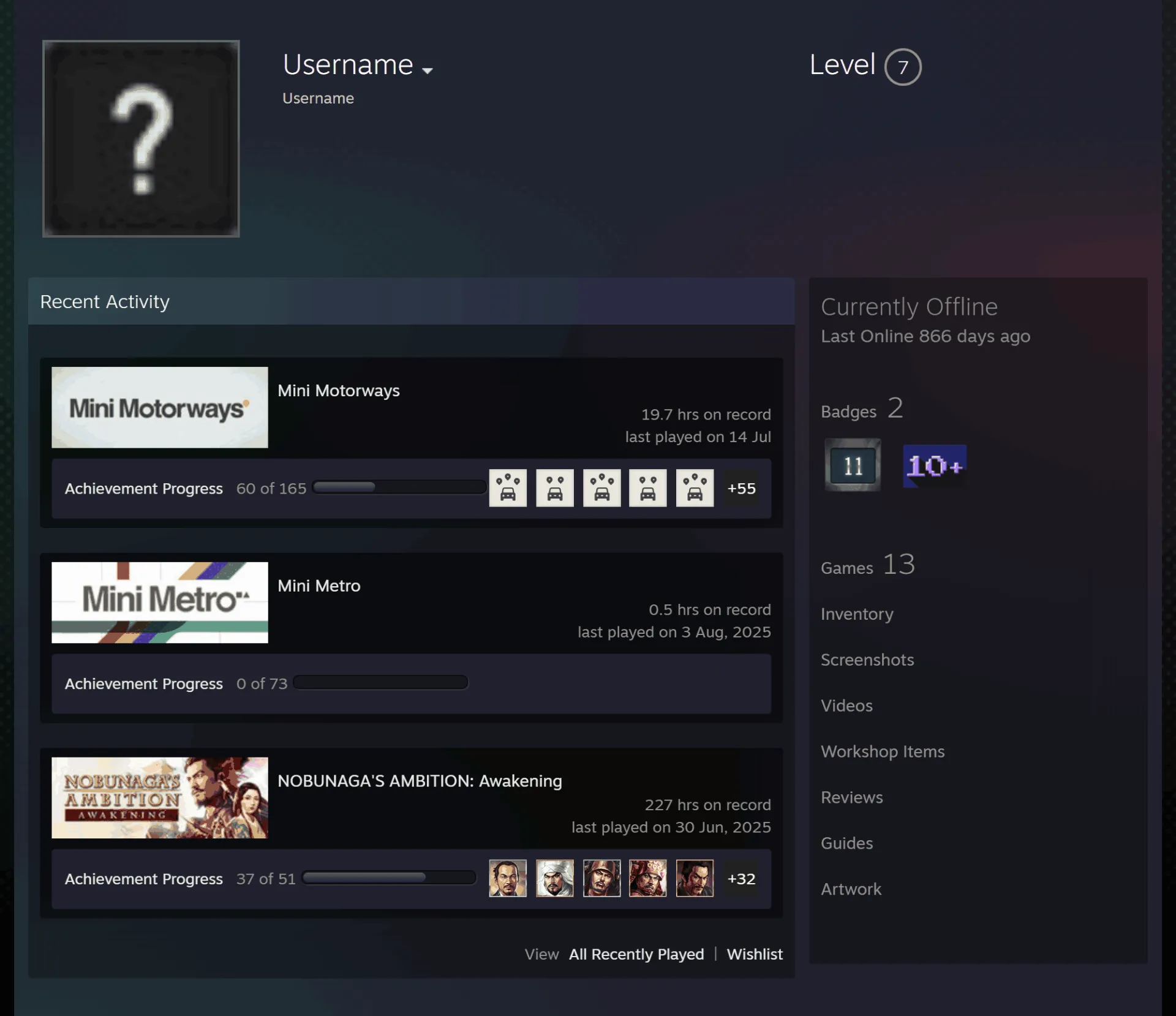Open the purple 10+ badge

pyautogui.click(x=935, y=466)
